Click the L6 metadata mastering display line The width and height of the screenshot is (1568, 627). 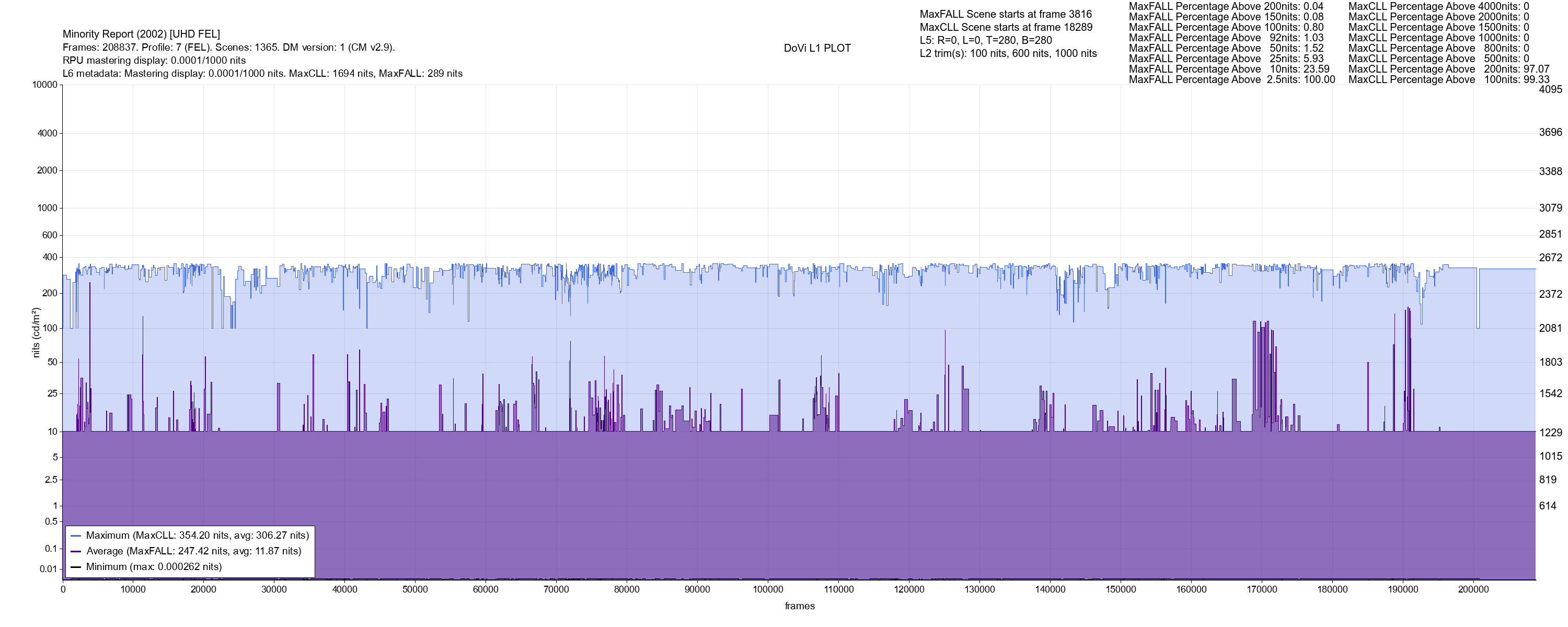262,74
